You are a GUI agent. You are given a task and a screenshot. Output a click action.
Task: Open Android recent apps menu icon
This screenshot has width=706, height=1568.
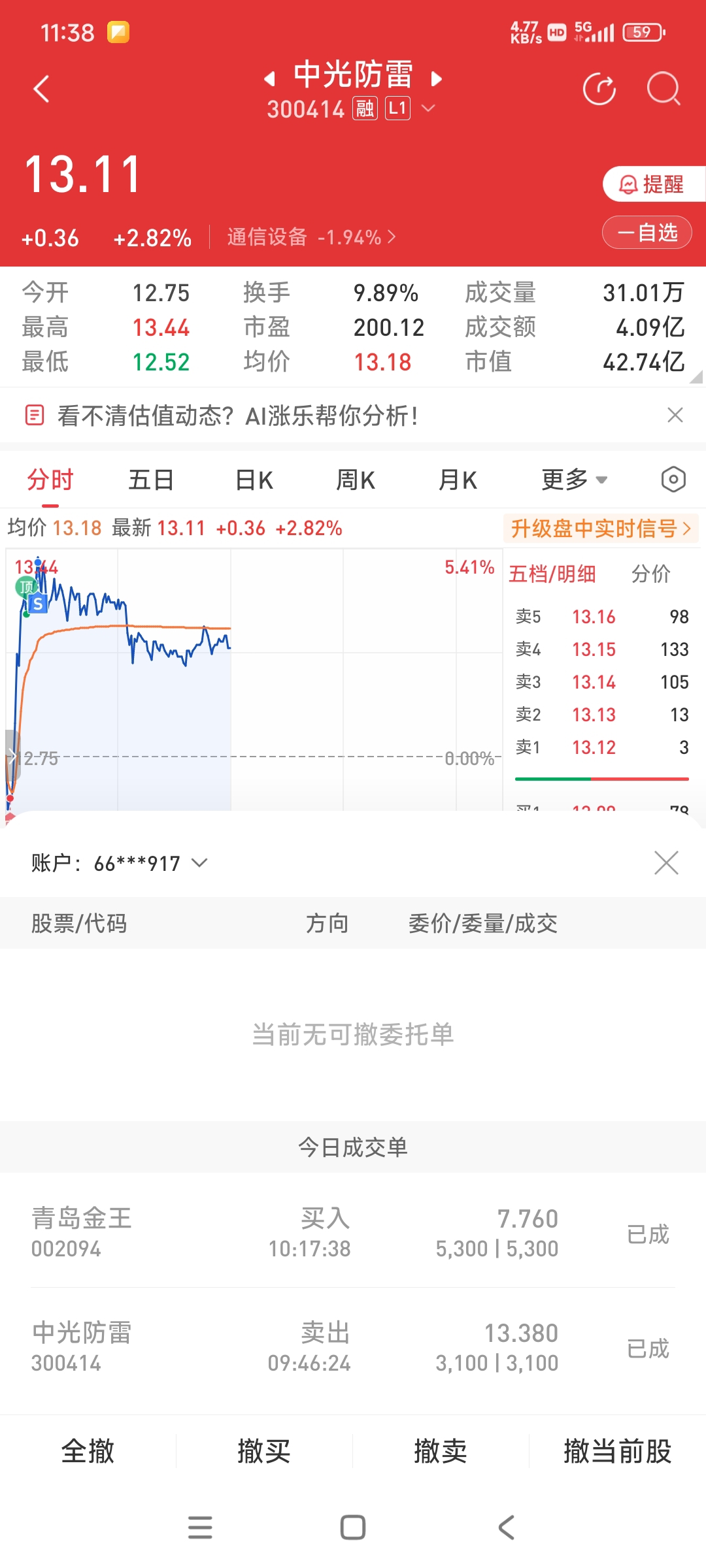click(x=200, y=1527)
